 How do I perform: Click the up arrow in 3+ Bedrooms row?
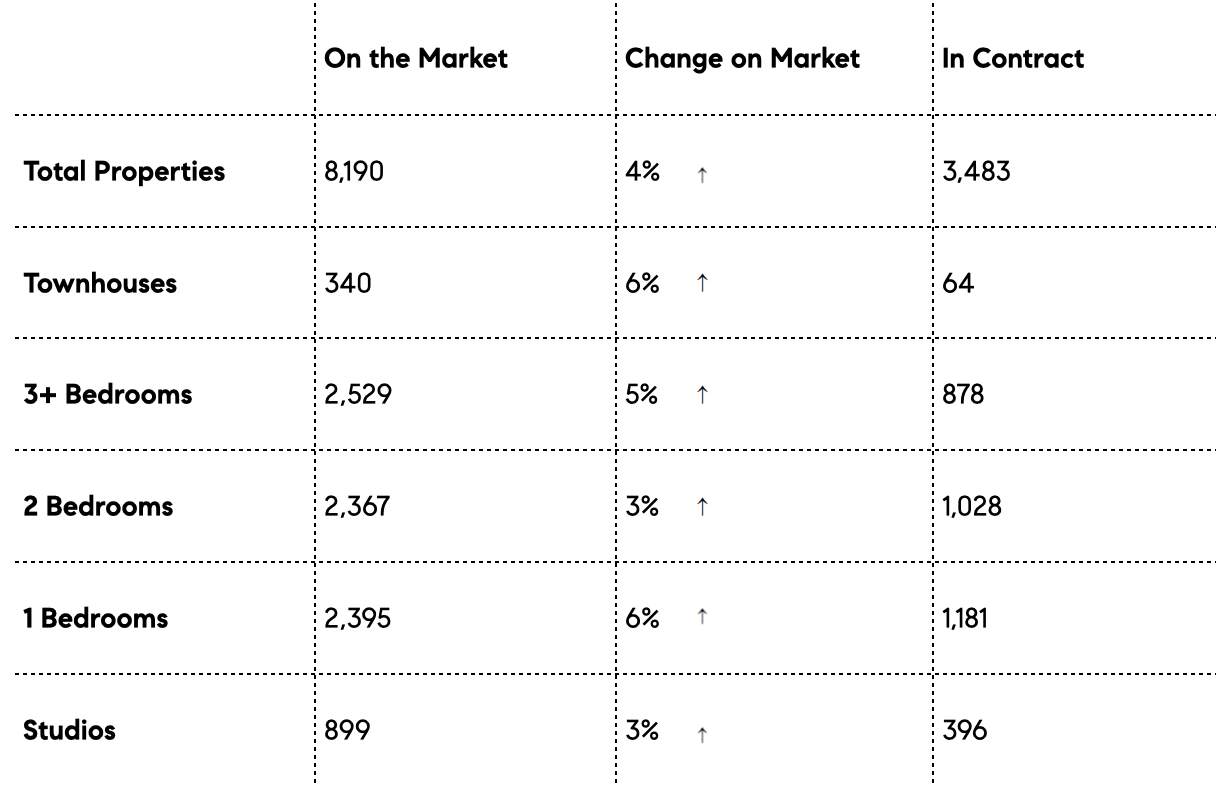[x=702, y=397]
